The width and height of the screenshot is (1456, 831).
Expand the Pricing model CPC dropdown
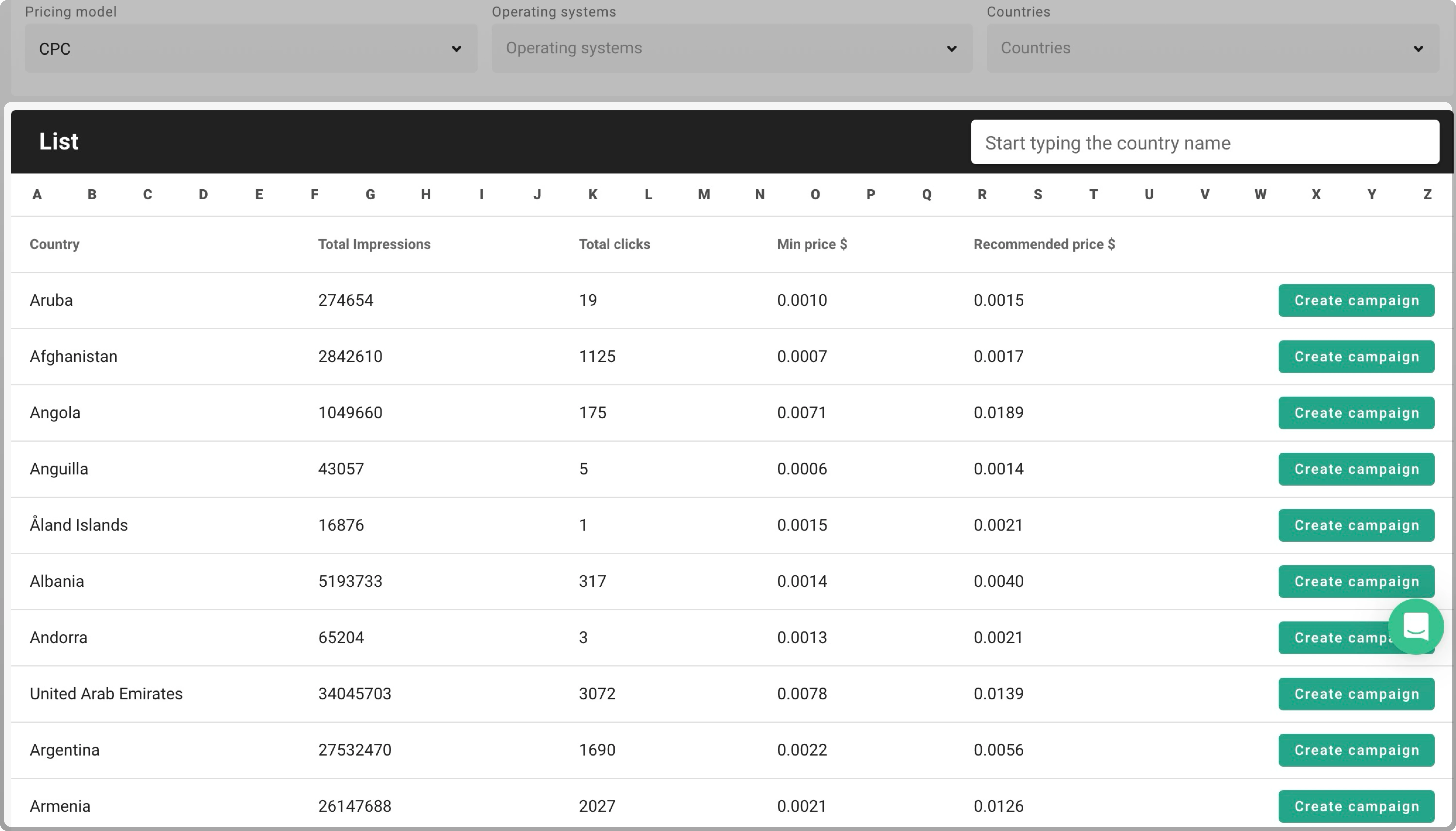[x=250, y=49]
